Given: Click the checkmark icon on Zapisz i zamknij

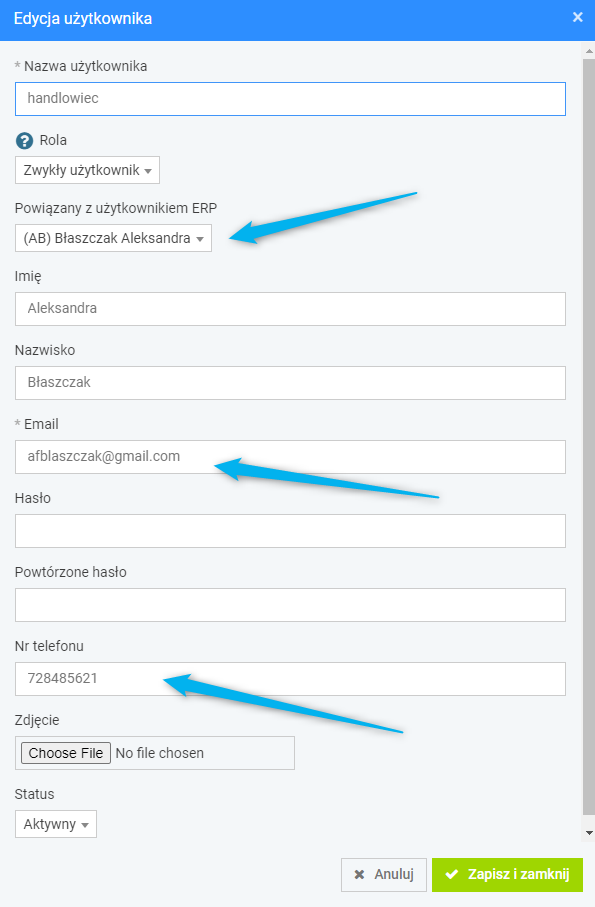Looking at the screenshot, I should (452, 874).
